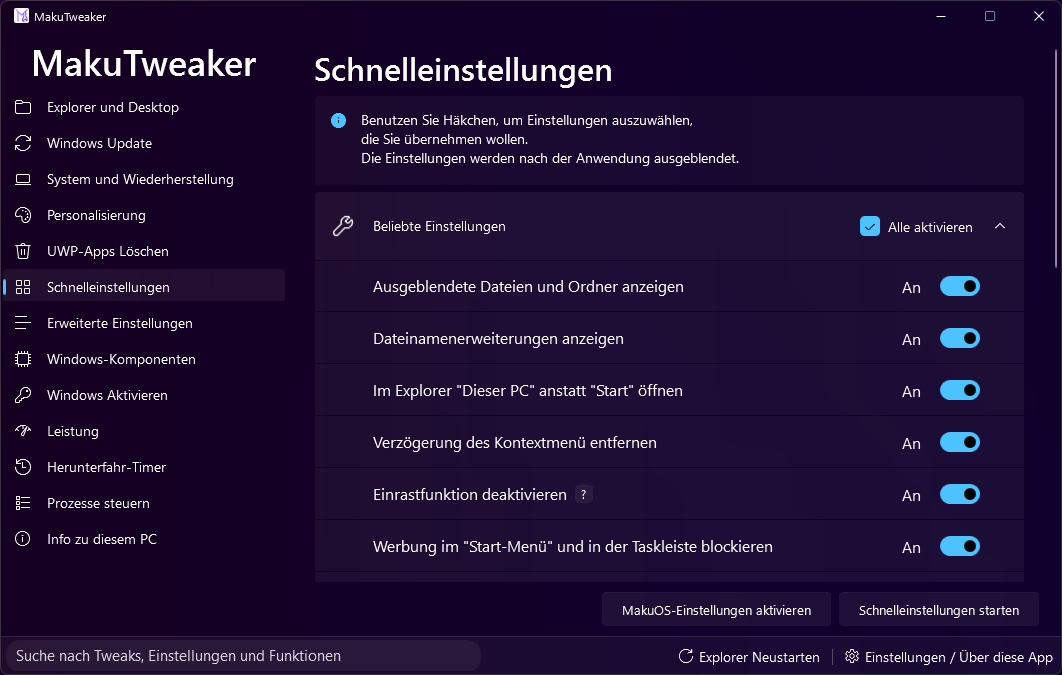Toggle Verzögerung des Kontextmenü entfernen
The image size is (1062, 675).
pos(960,443)
